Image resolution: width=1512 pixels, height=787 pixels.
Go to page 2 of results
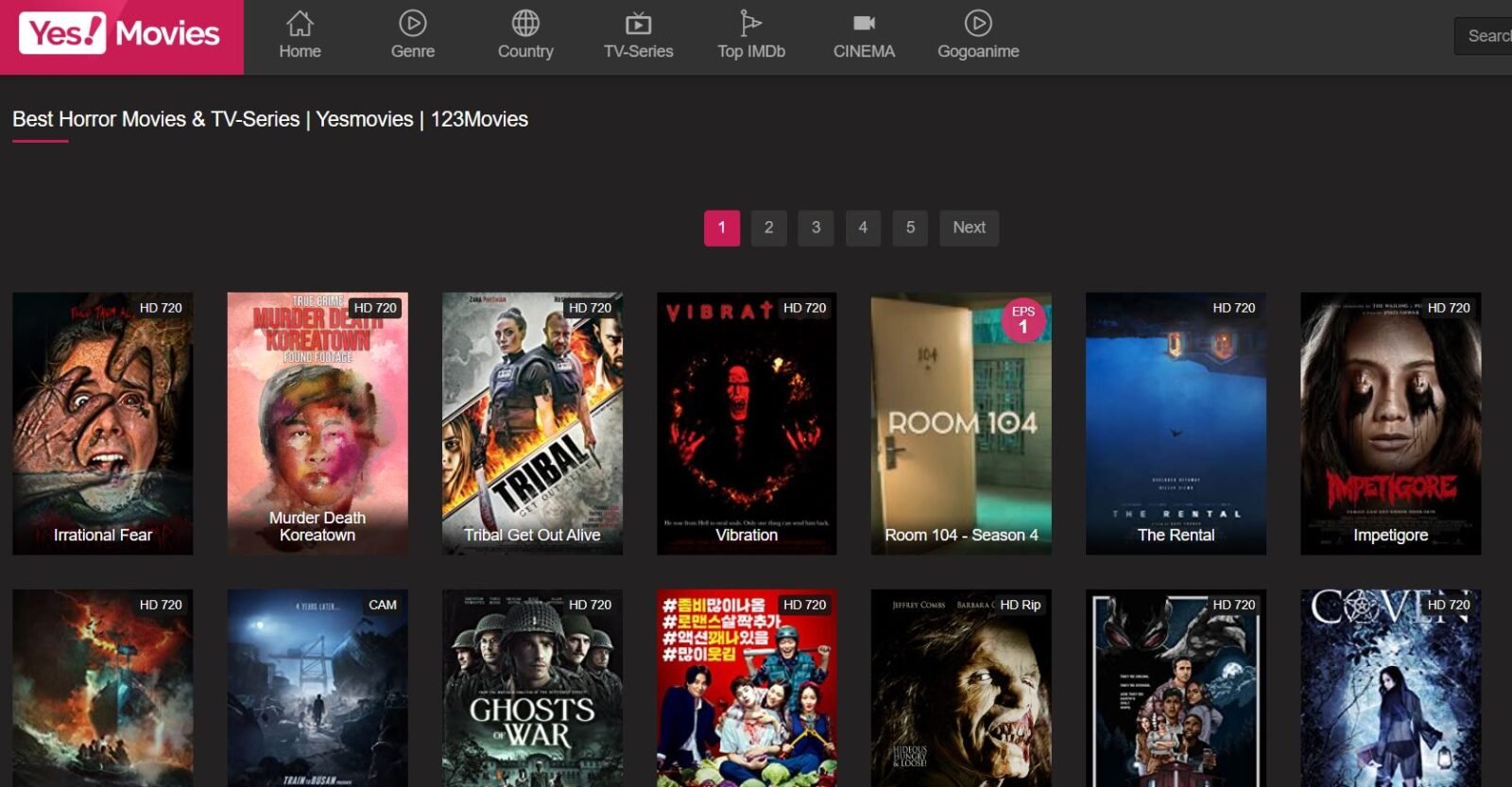pyautogui.click(x=768, y=228)
